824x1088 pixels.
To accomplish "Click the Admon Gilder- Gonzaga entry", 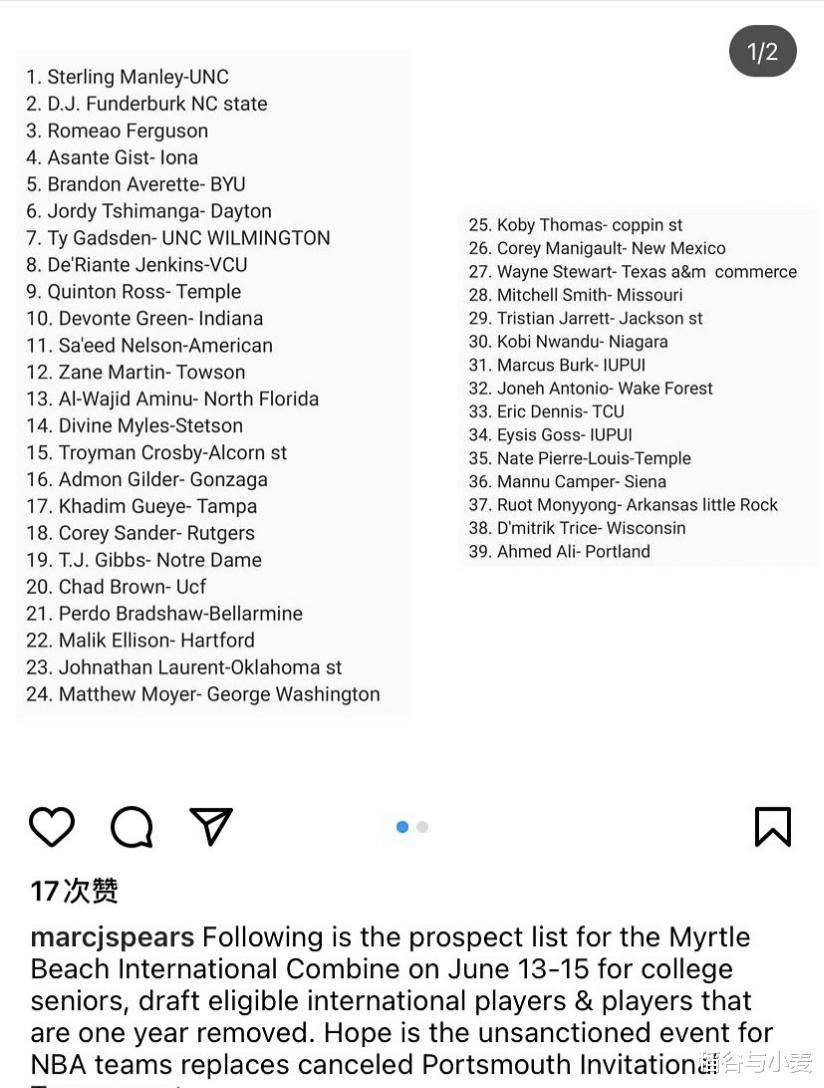I will [147, 479].
